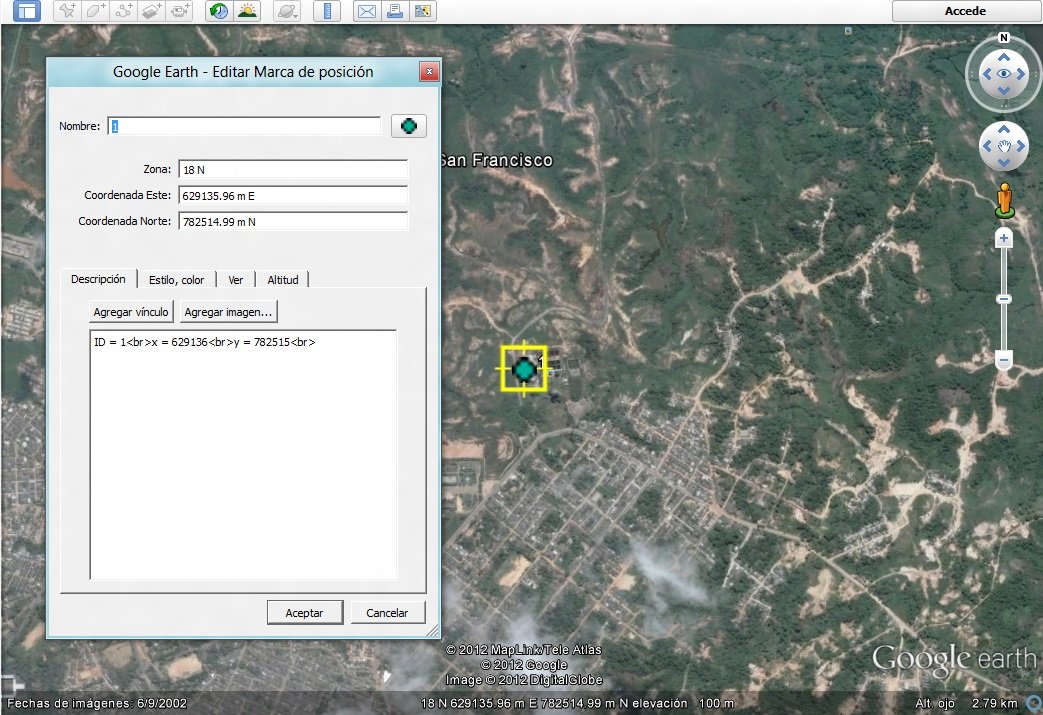Click the teal placemark marker on the map
This screenshot has width=1043, height=715.
point(524,369)
